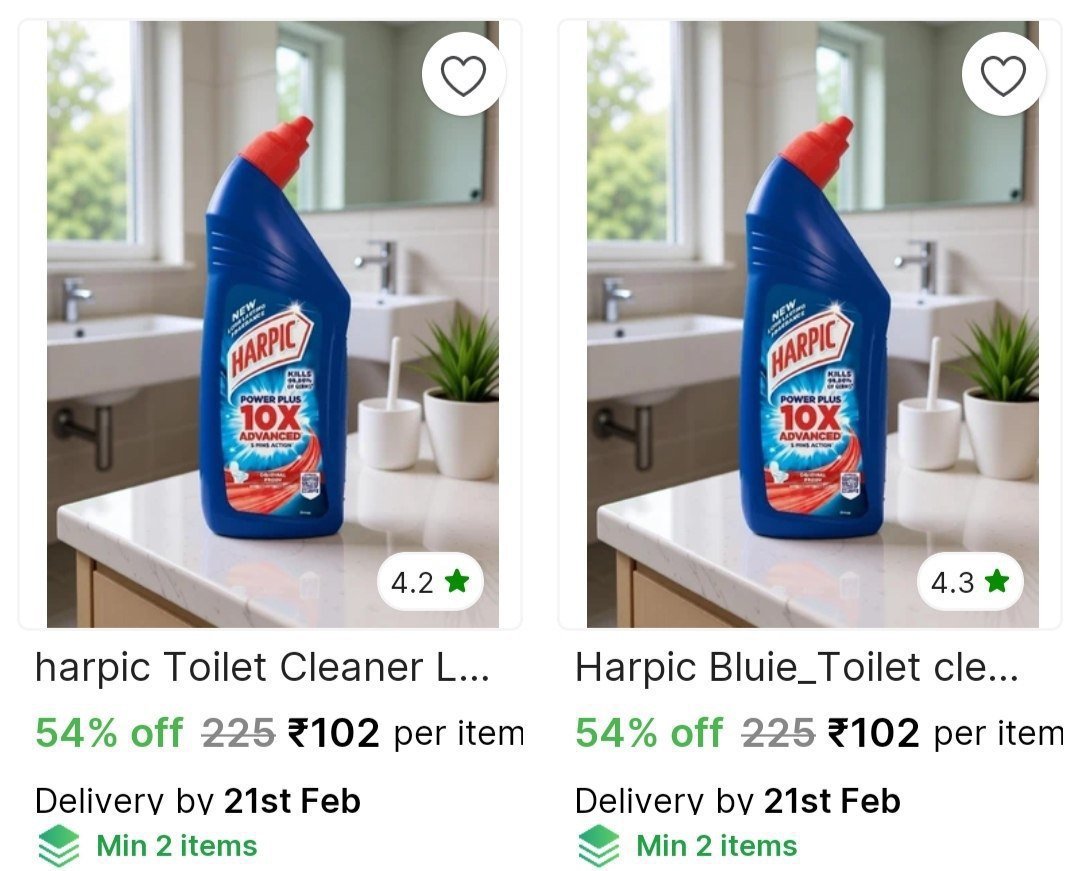Click the stack icon beside left Min 2 items

point(59,846)
